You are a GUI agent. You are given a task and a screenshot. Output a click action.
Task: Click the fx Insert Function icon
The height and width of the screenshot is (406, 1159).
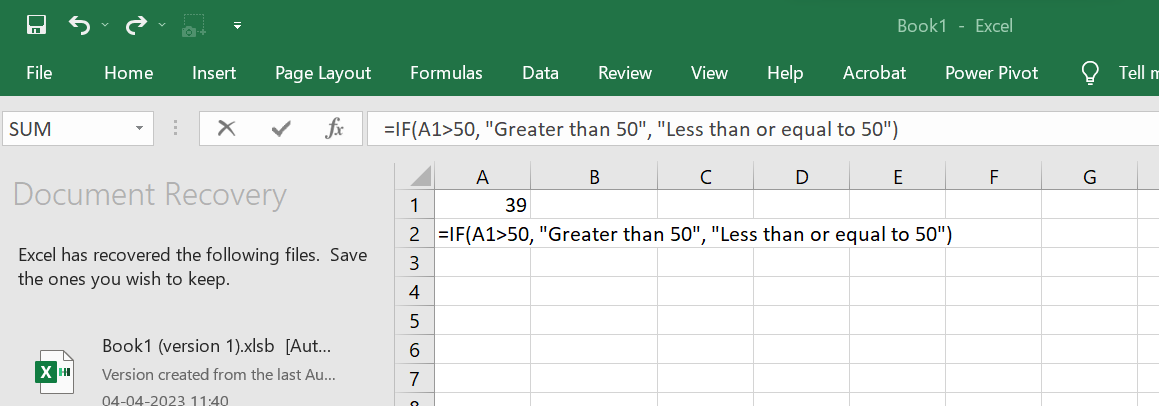tap(335, 129)
